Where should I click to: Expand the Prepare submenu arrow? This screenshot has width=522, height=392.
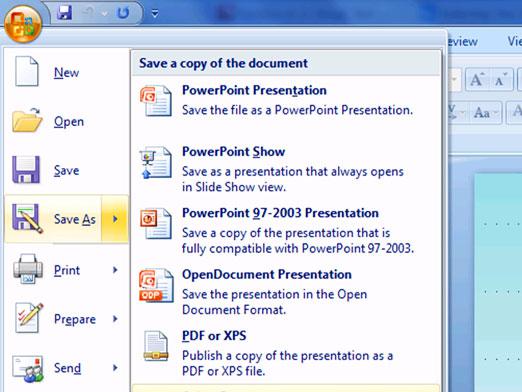[115, 319]
